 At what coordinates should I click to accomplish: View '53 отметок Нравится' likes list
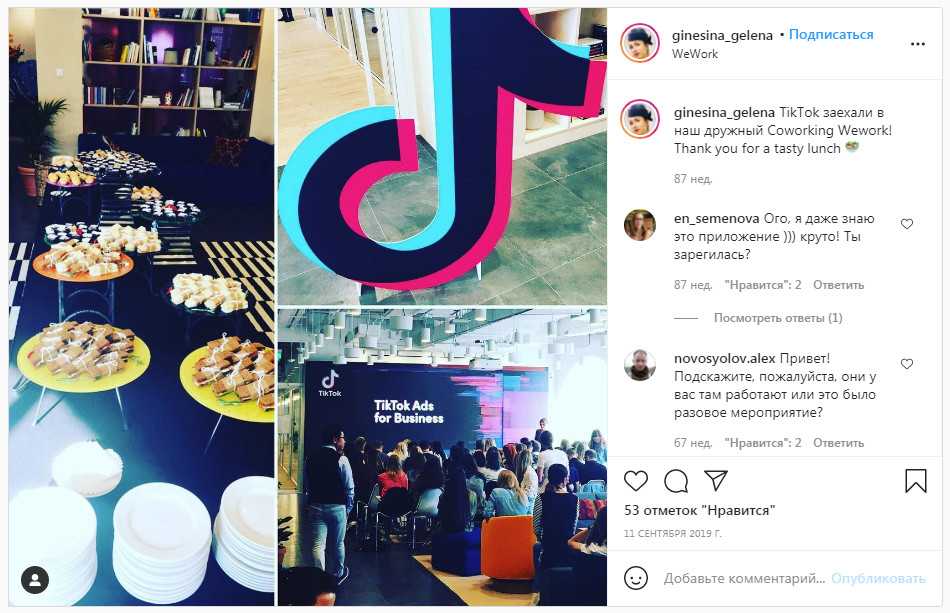click(699, 511)
